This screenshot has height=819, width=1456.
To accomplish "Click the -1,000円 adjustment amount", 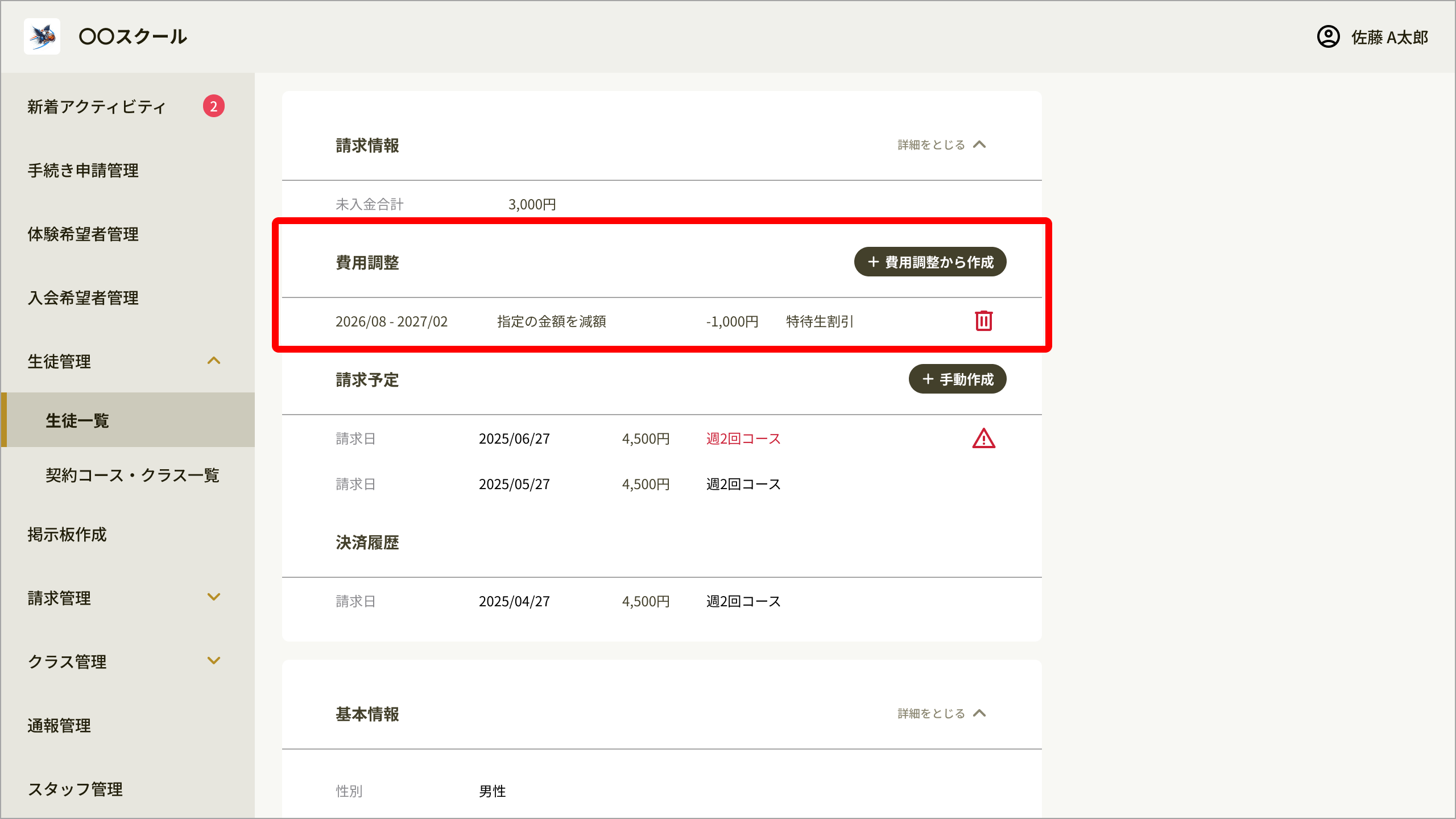I will 732,321.
